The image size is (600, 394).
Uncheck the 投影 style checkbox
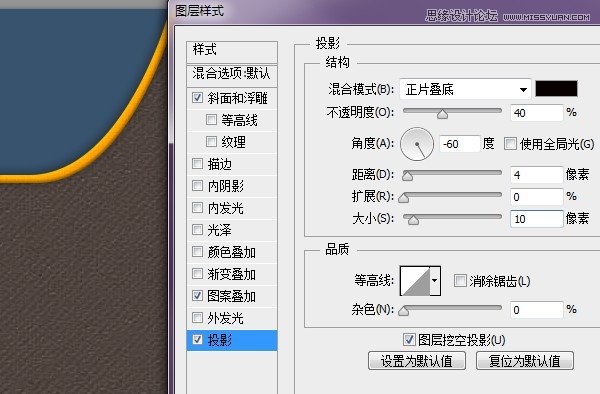coord(197,339)
